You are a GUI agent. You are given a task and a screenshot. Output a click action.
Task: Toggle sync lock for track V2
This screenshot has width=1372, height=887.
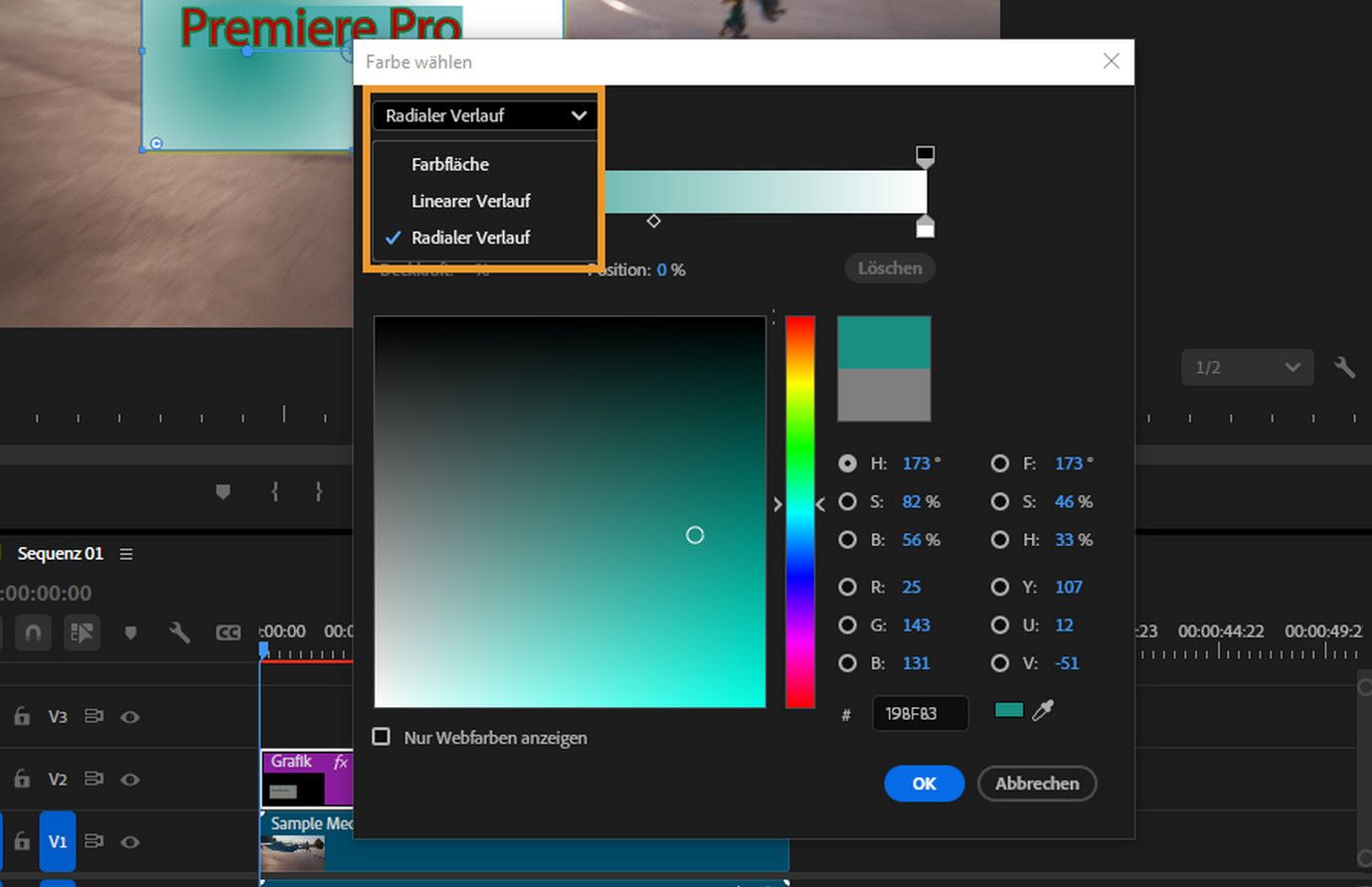coord(93,779)
